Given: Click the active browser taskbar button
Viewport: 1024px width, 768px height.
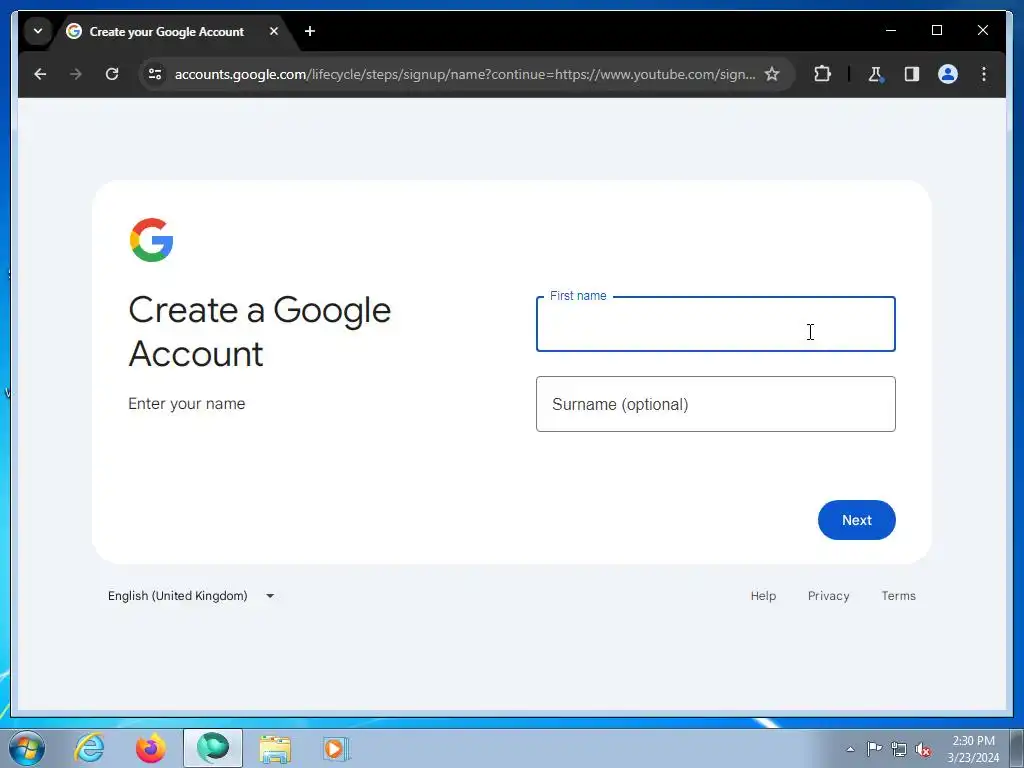Looking at the screenshot, I should pos(213,748).
